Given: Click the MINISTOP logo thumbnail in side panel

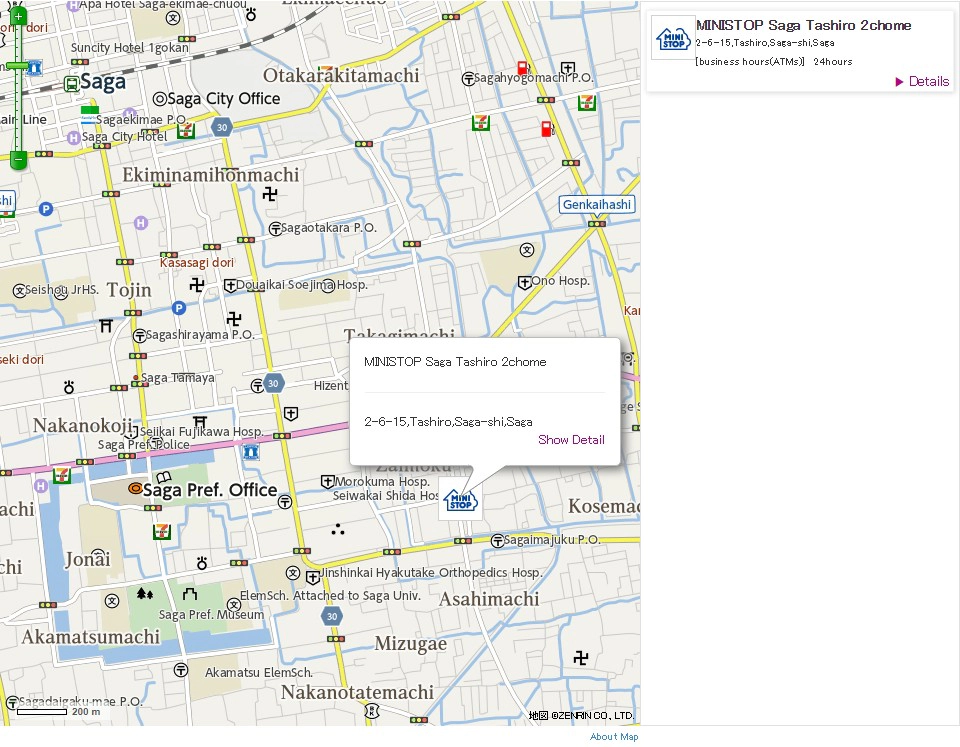Looking at the screenshot, I should [x=673, y=38].
